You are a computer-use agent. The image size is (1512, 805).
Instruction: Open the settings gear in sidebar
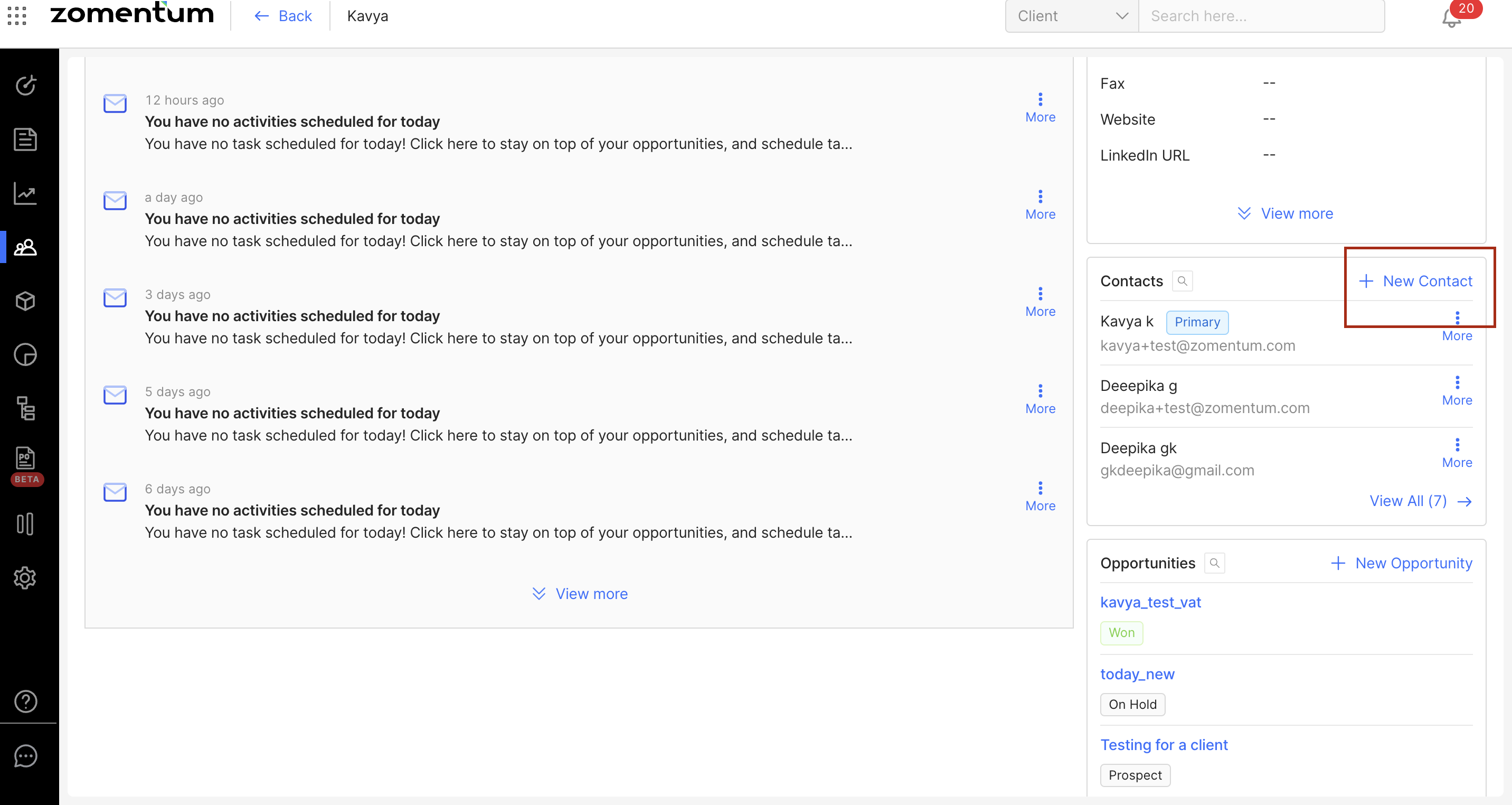pos(25,578)
